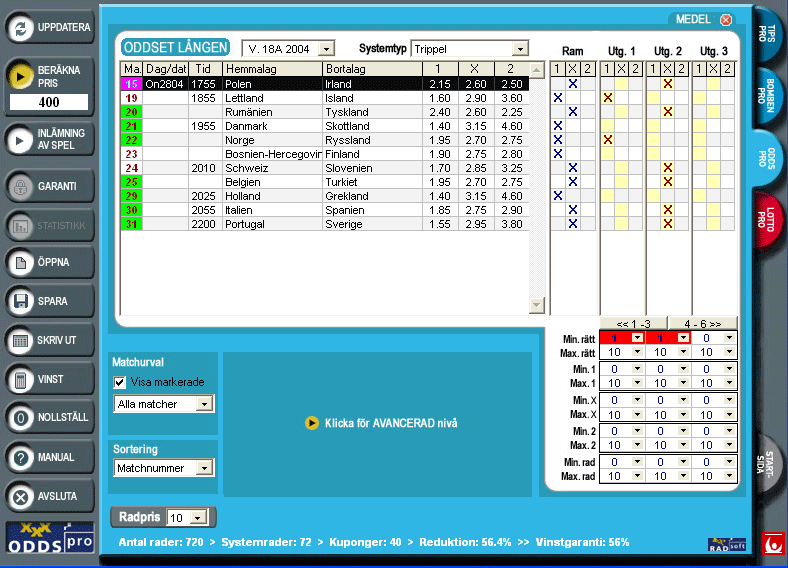Uncheck the Visa markerade checkbox
Screen dimensions: 788x568
point(120,382)
